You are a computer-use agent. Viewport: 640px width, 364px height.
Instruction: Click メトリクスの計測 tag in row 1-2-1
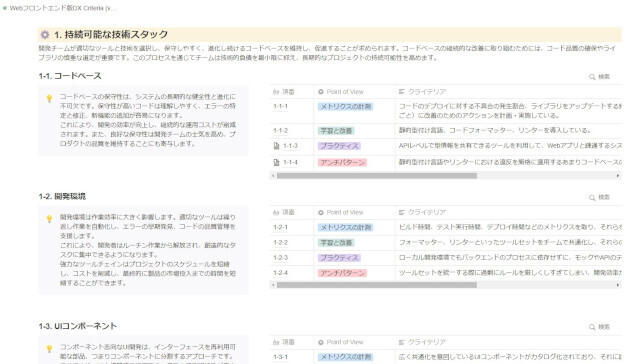345,228
